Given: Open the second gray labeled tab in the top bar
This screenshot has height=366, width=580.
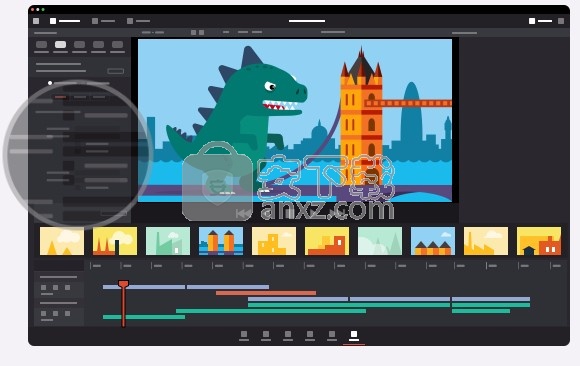Looking at the screenshot, I should [104, 21].
